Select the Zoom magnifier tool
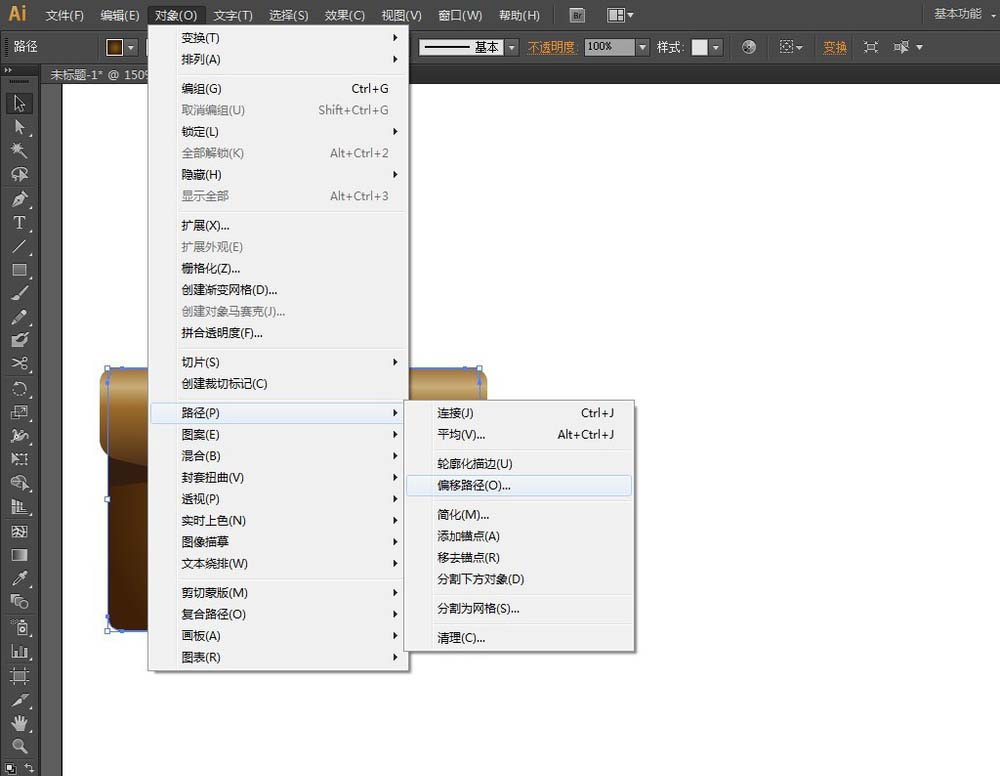Screen dimensions: 1000x776 (19, 746)
